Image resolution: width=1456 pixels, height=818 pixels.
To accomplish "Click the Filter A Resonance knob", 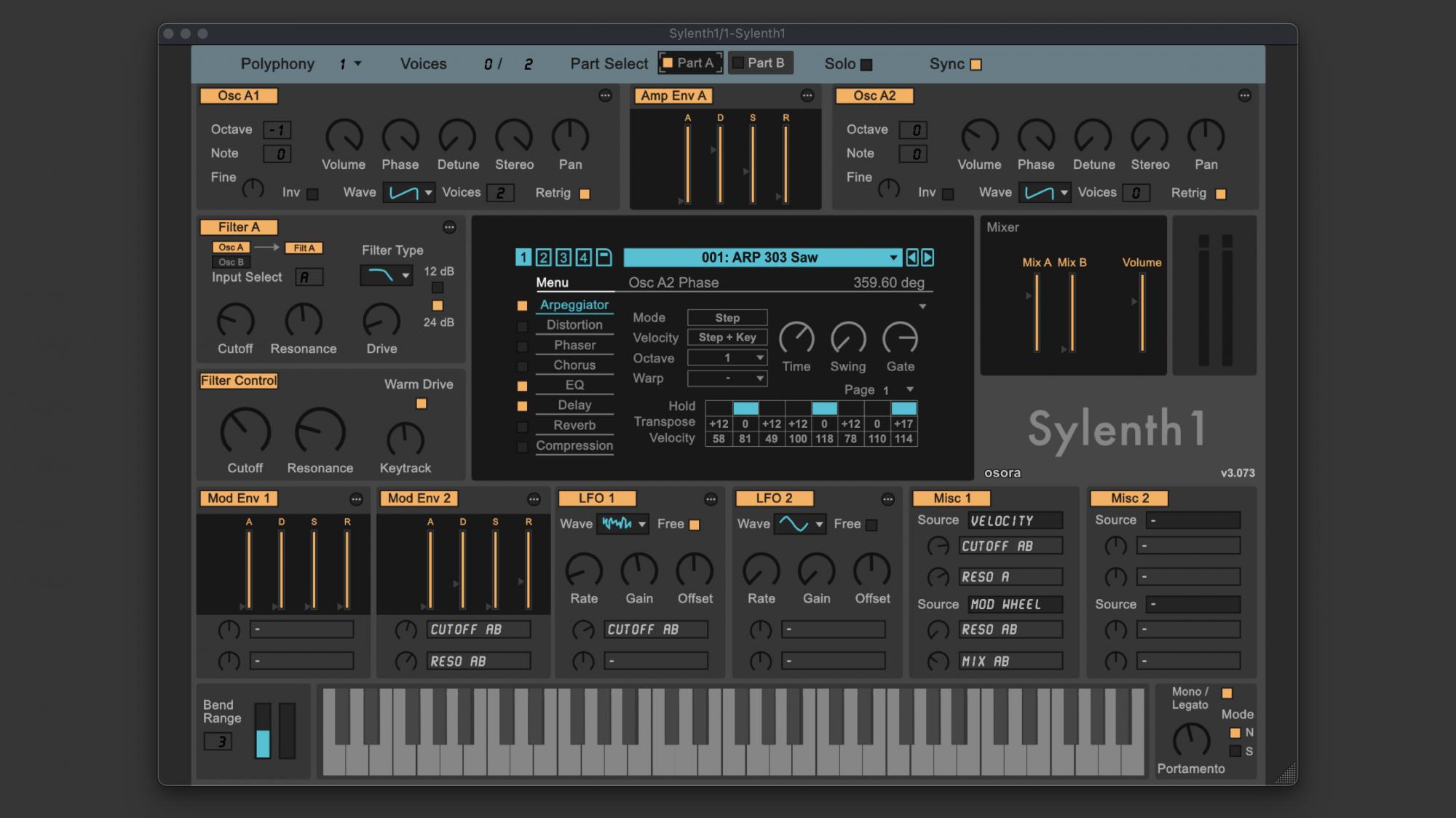I will pos(303,321).
